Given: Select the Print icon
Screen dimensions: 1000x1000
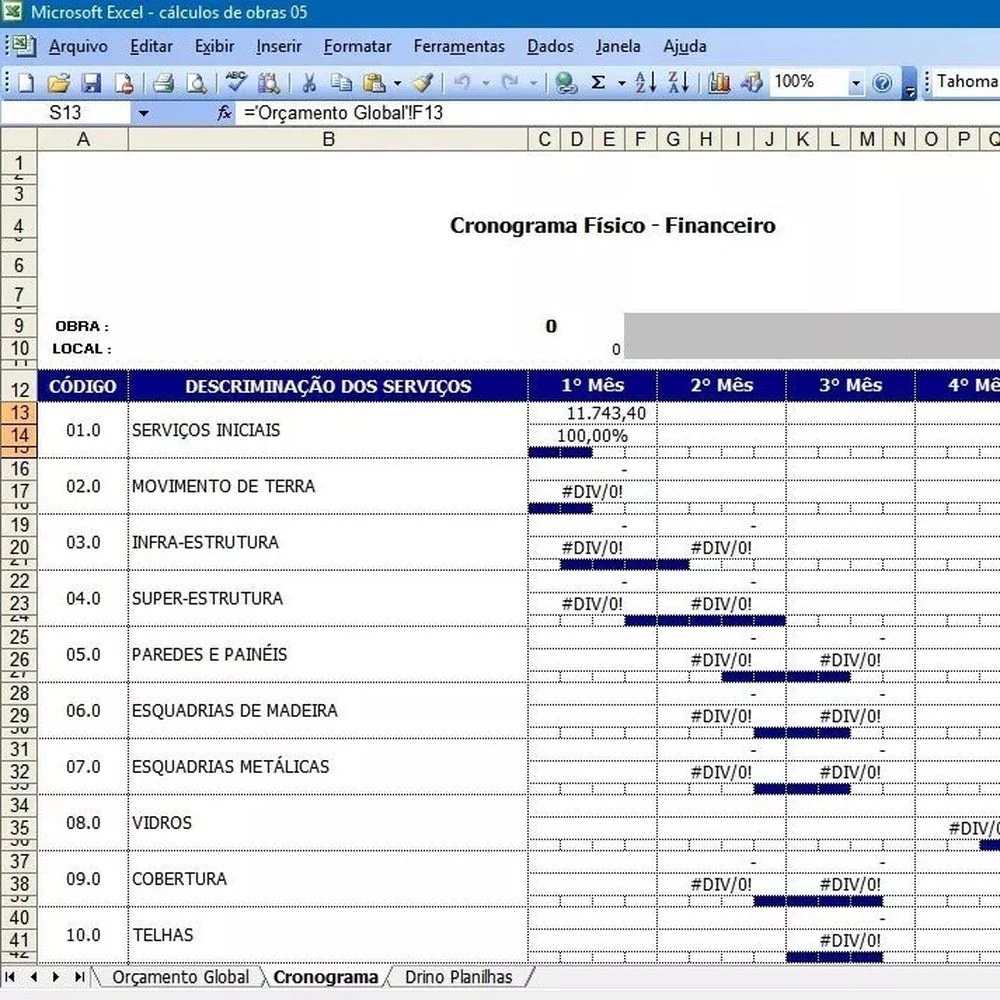Looking at the screenshot, I should click(x=163, y=82).
